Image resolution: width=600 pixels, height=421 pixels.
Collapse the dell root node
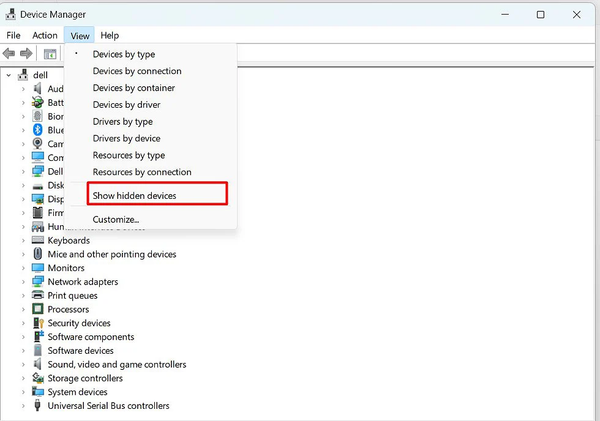pos(9,75)
